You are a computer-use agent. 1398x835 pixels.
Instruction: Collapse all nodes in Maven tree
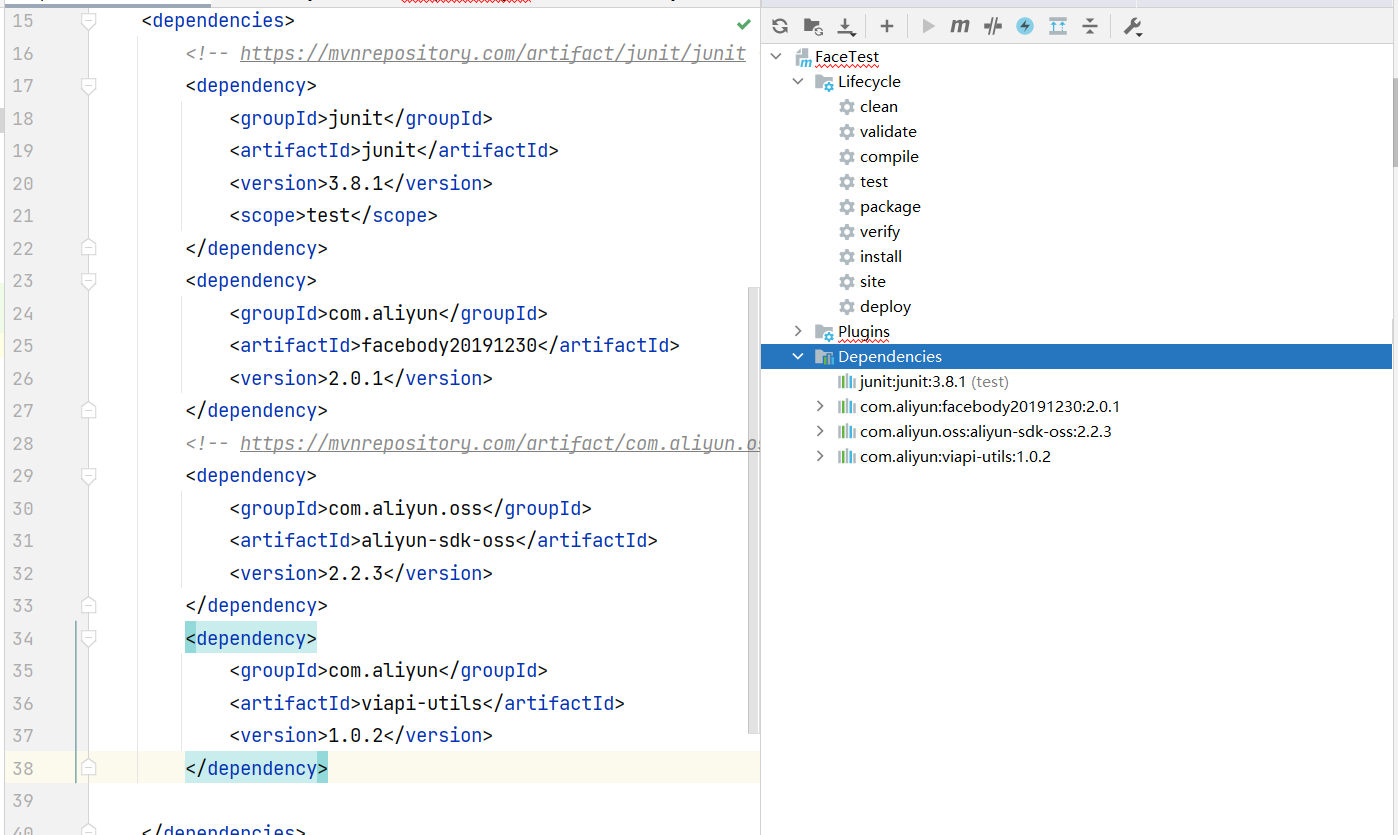1090,27
